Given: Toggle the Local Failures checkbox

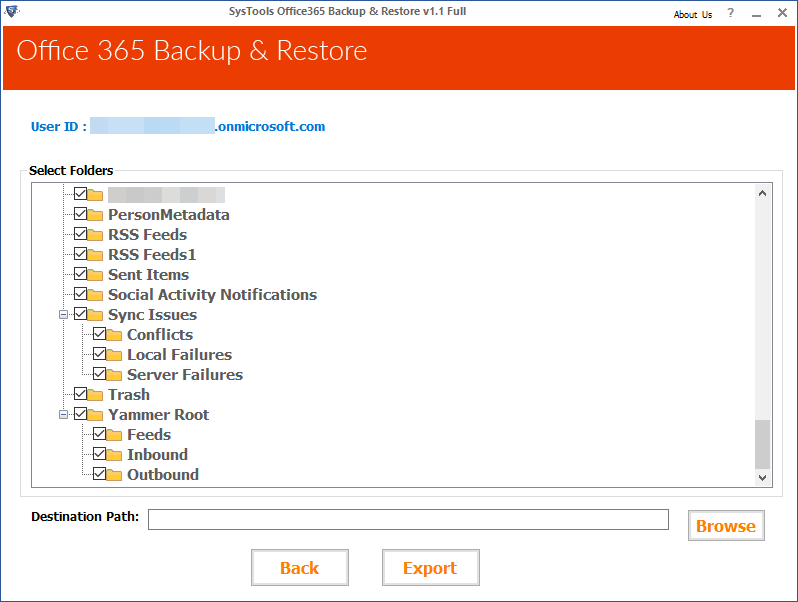Looking at the screenshot, I should click(100, 353).
